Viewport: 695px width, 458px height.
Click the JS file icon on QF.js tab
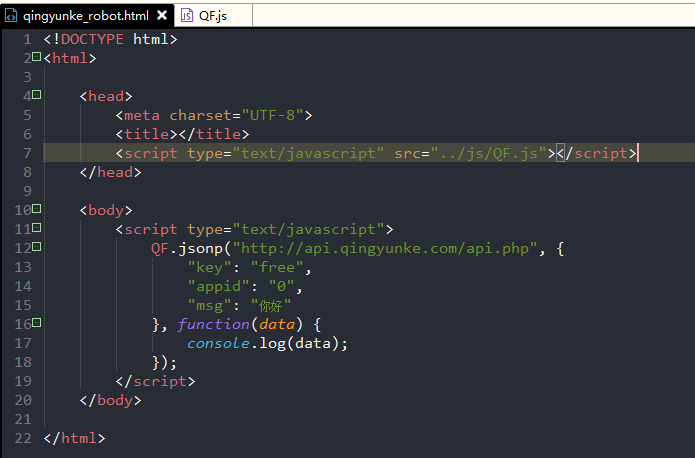[187, 16]
